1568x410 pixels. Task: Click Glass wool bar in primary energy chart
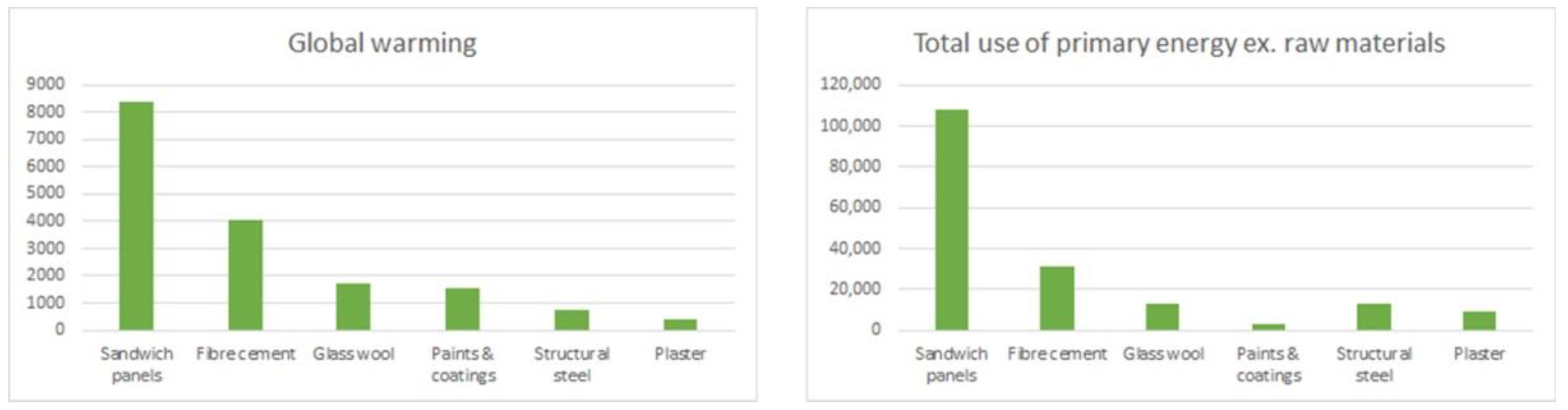pyautogui.click(x=1163, y=317)
